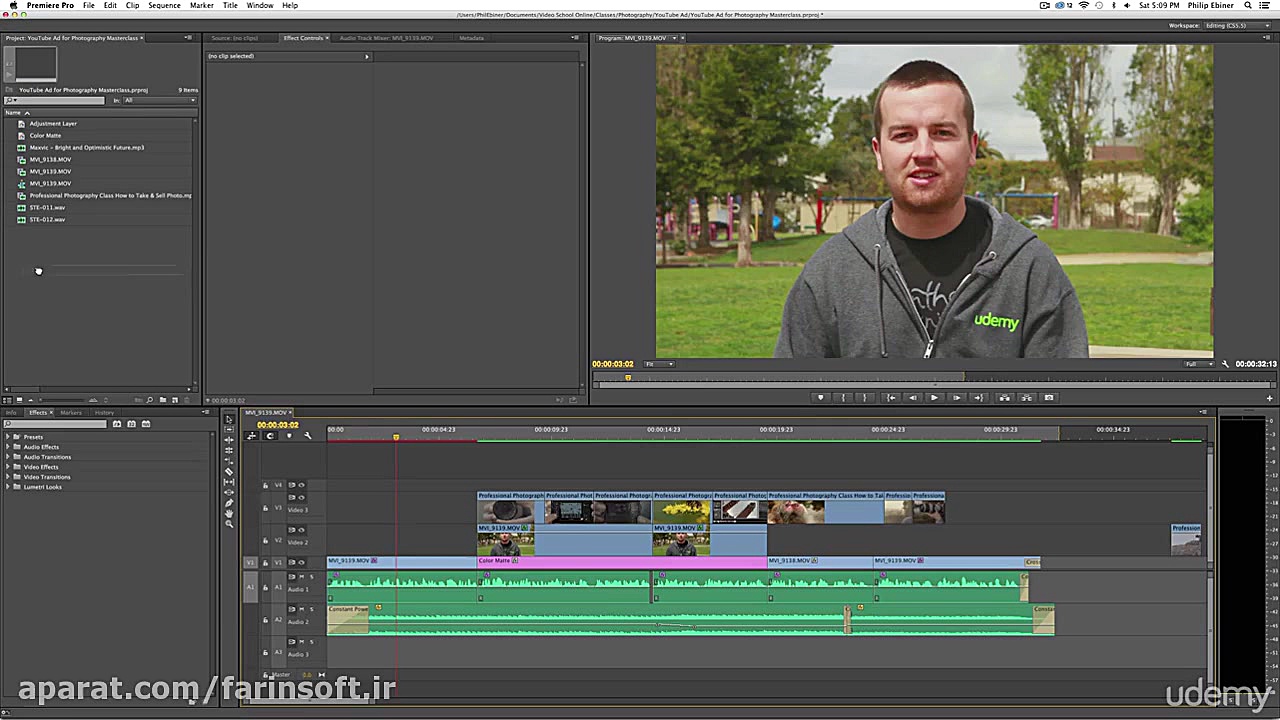Click the Add Marker button in Program monitor
This screenshot has height=720, width=1280.
(821, 398)
